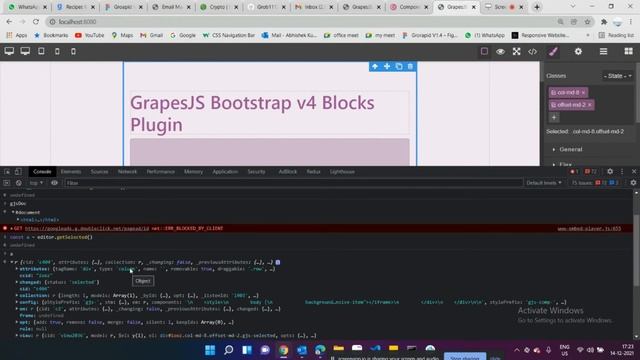Remove the offset-md-2 class tag
The height and width of the screenshot is (360, 640).
click(589, 105)
